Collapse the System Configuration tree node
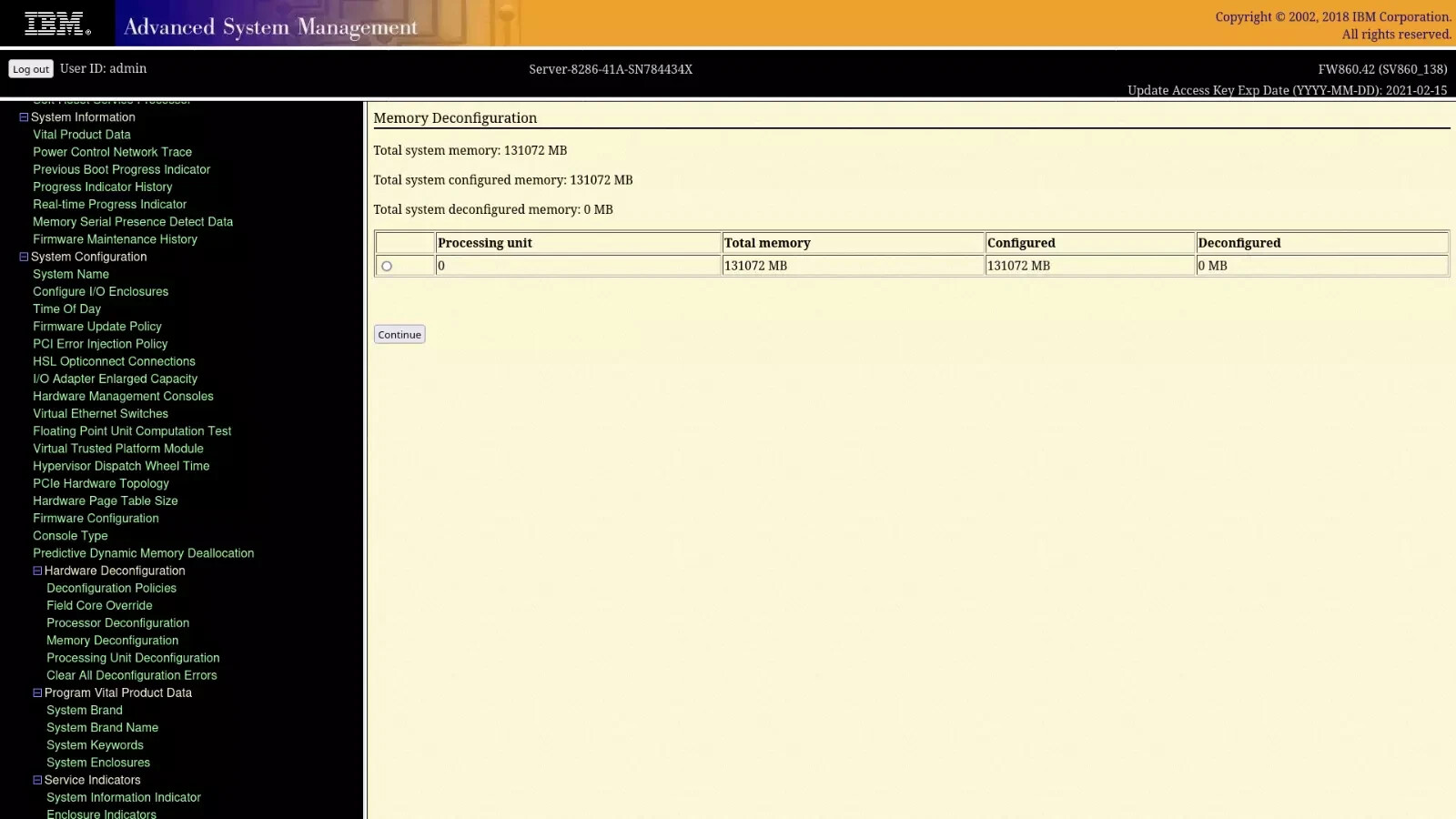The height and width of the screenshot is (819, 1456). pos(24,257)
